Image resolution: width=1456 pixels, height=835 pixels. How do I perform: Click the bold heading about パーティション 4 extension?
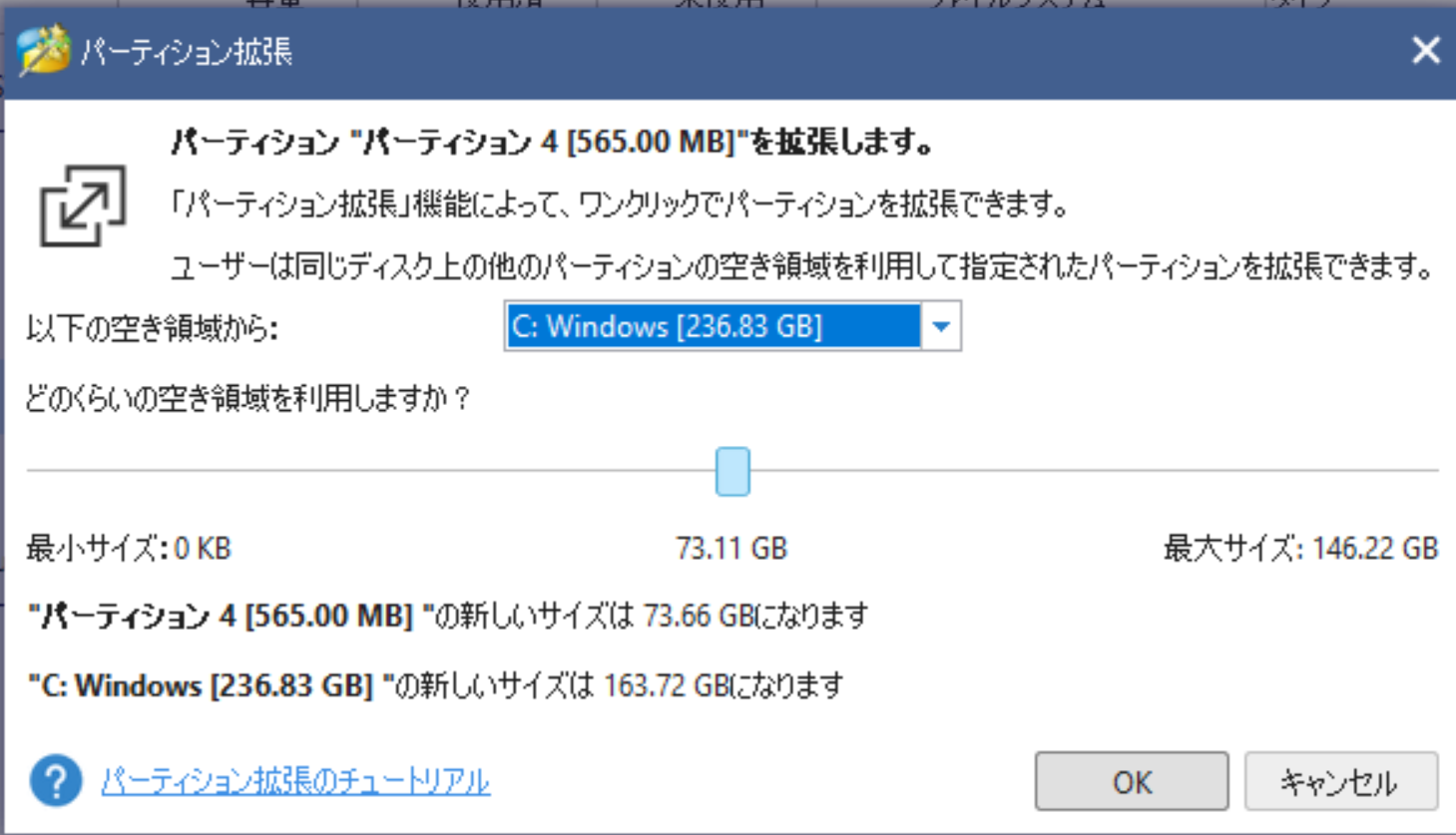[x=553, y=143]
